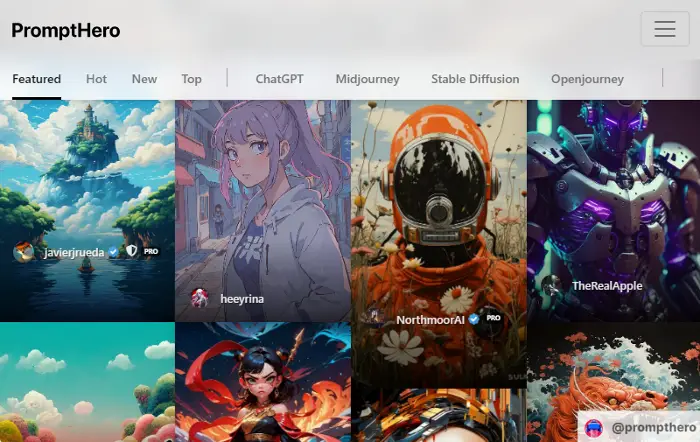Image resolution: width=700 pixels, height=442 pixels.
Task: Switch to the Hot tab
Action: (96, 79)
